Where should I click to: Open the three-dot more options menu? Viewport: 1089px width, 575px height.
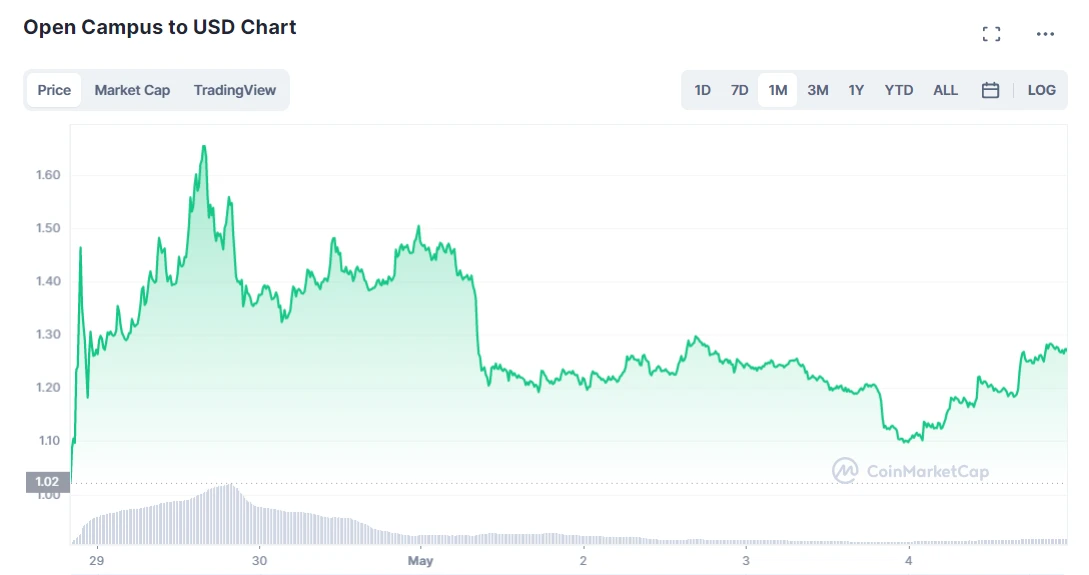click(1045, 34)
